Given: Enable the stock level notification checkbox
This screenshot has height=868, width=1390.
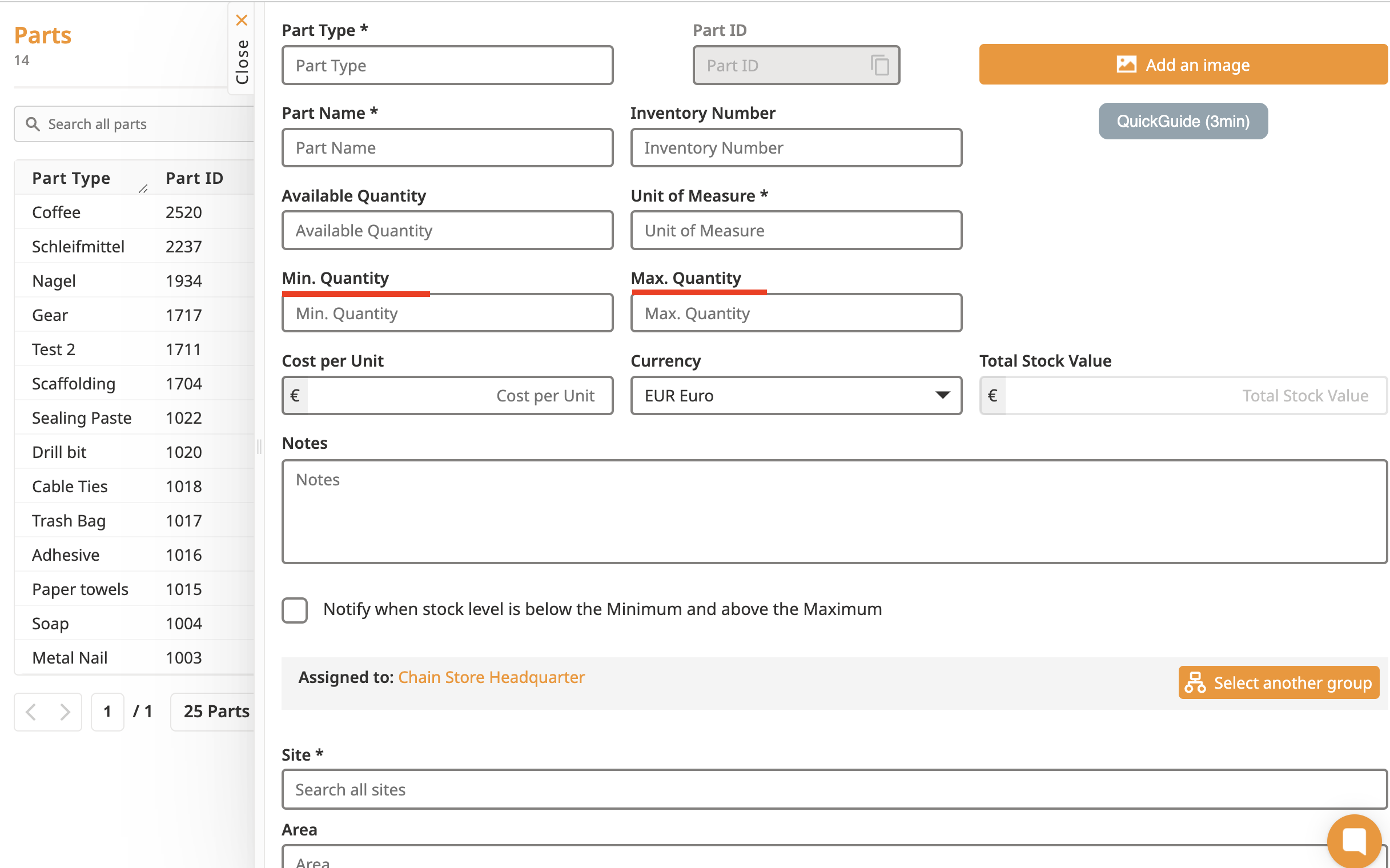Looking at the screenshot, I should click(x=295, y=610).
